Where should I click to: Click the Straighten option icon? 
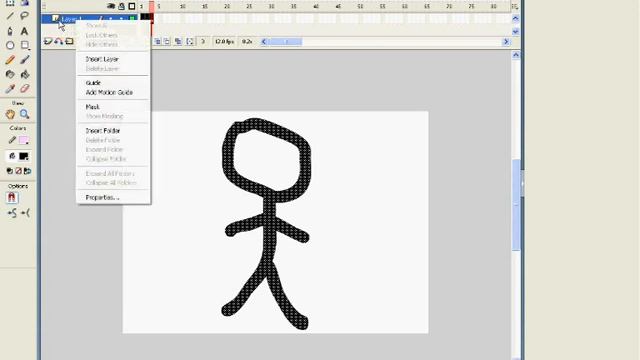25,213
